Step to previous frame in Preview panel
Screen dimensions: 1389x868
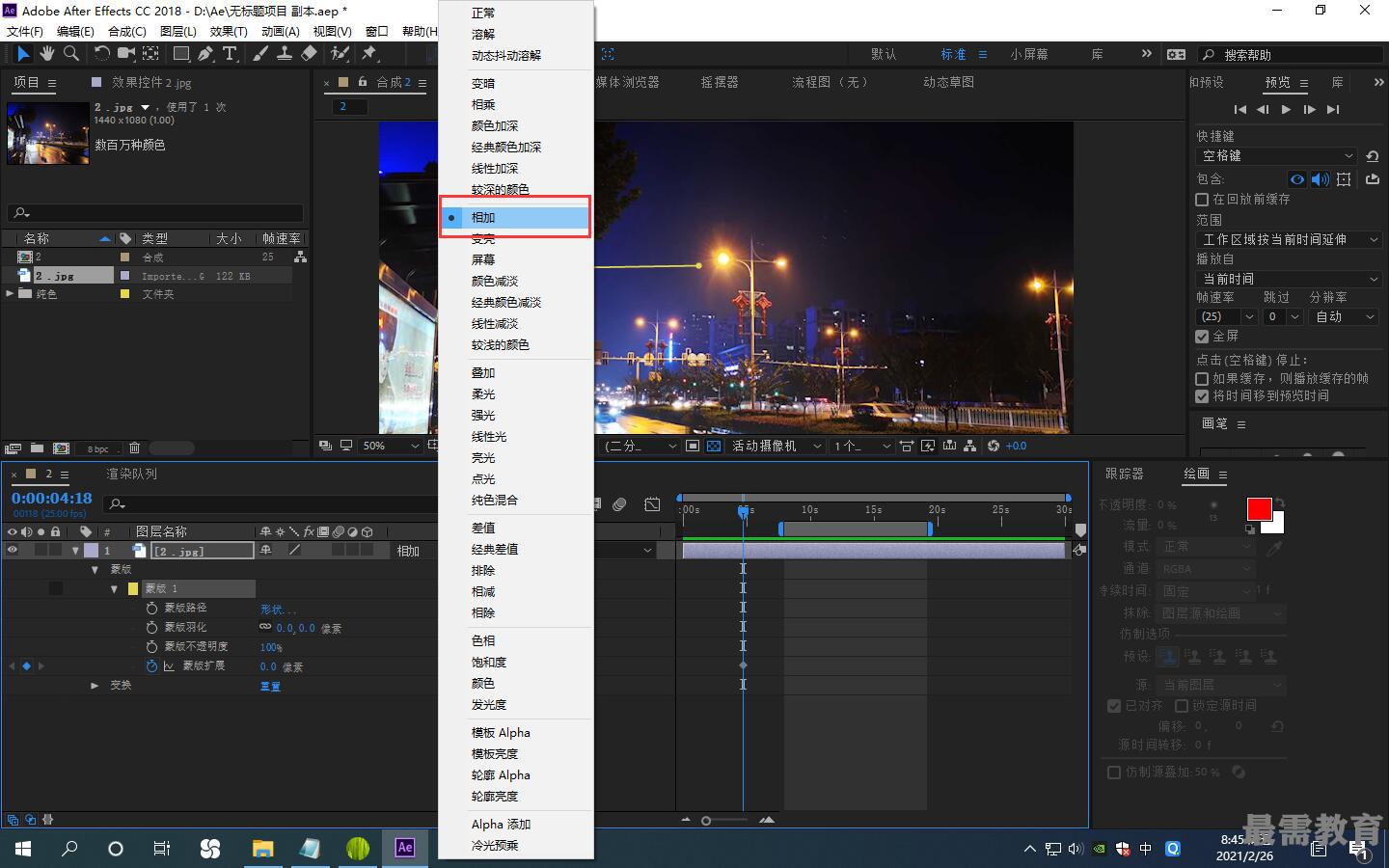click(1263, 110)
